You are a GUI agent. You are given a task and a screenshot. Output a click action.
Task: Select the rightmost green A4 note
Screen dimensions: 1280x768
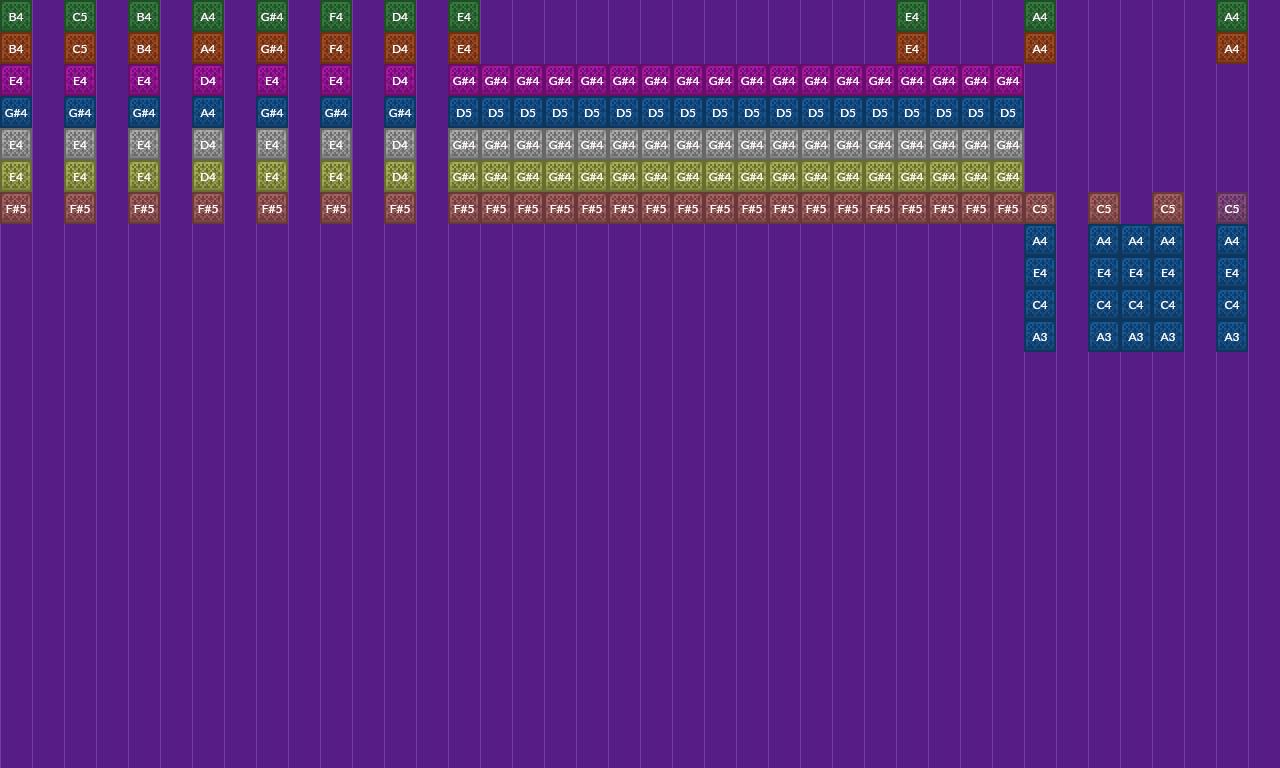[x=1232, y=16]
